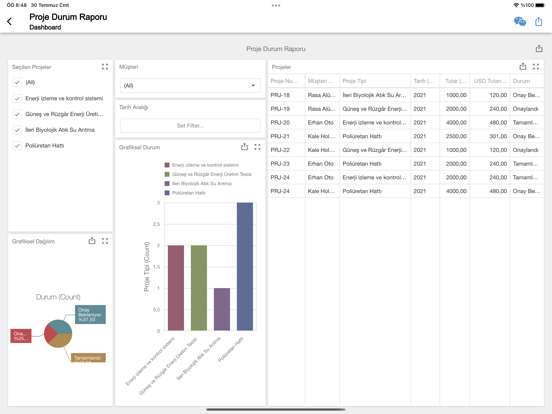Export the Projeler table
Image resolution: width=552 pixels, height=414 pixels.
click(523, 66)
